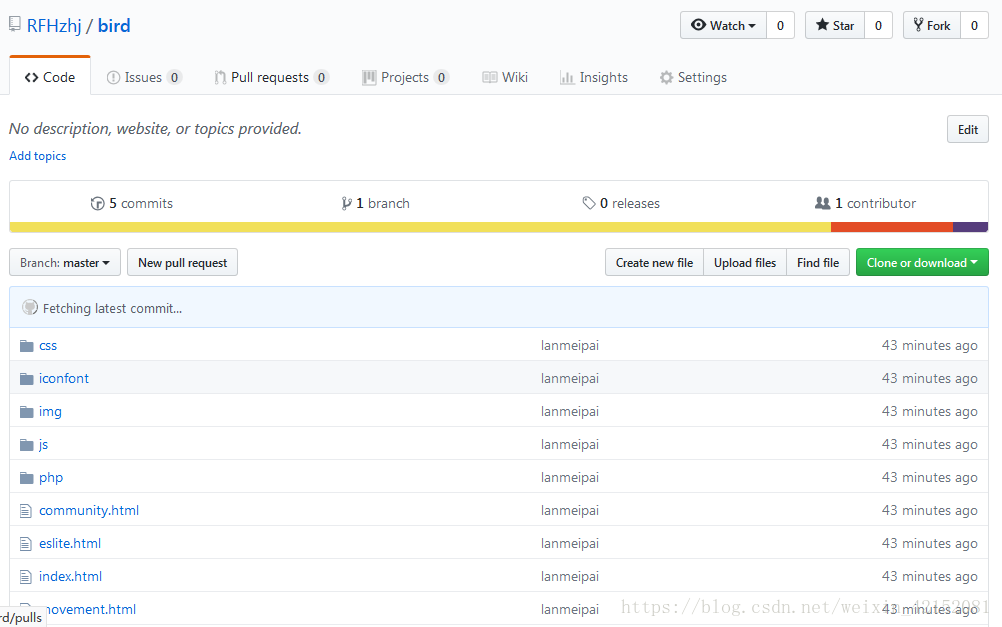Click the commits history clock icon
This screenshot has width=1002, height=627.
click(x=97, y=203)
